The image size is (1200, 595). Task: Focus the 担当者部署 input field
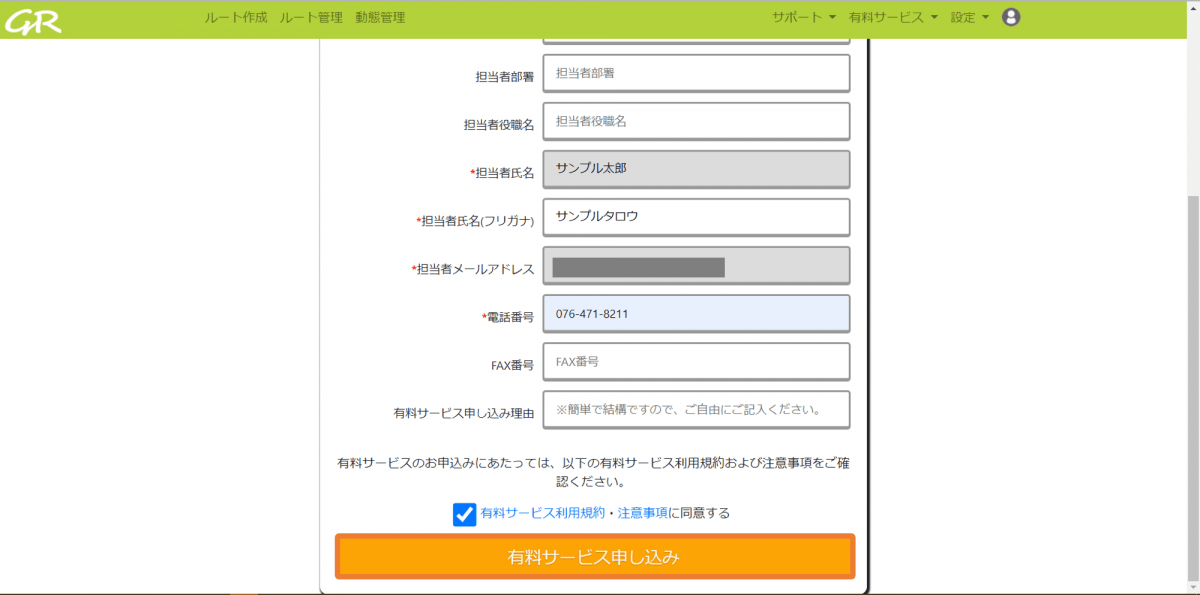[696, 73]
